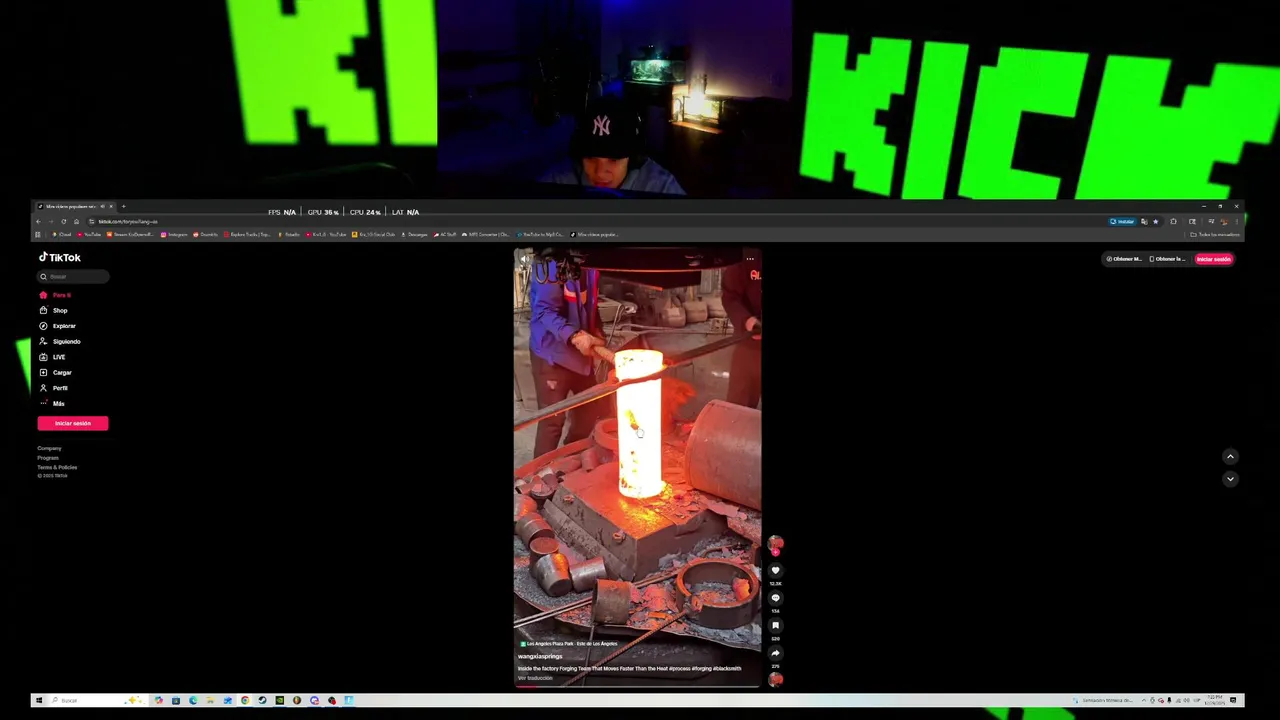Image resolution: width=1280 pixels, height=720 pixels.
Task: Click the Los Angeles Plaza Park location tag
Action: click(x=569, y=644)
